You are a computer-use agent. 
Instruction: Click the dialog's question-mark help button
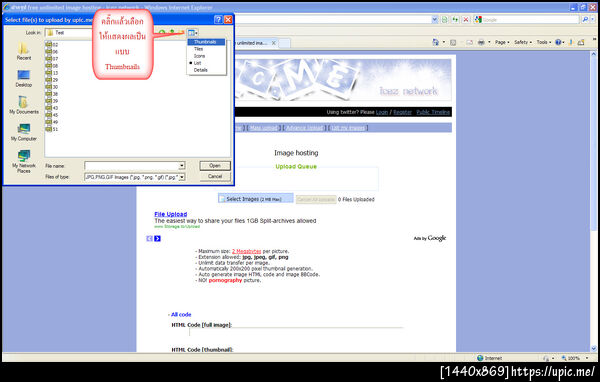pyautogui.click(x=218, y=20)
